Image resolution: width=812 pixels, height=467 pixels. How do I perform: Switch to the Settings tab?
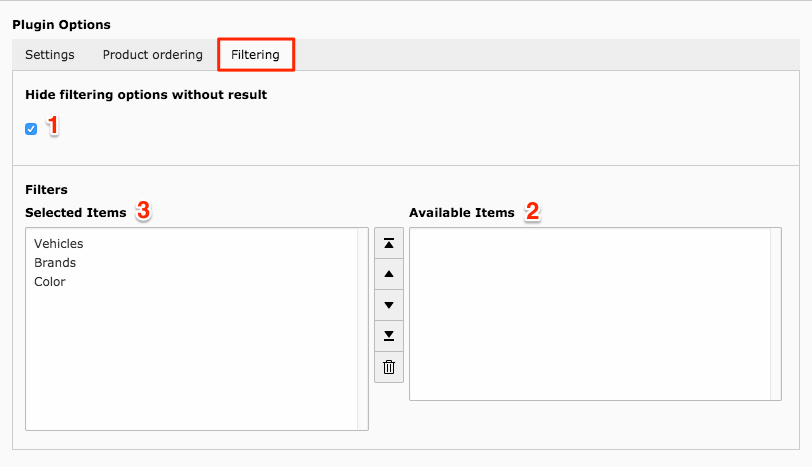50,55
